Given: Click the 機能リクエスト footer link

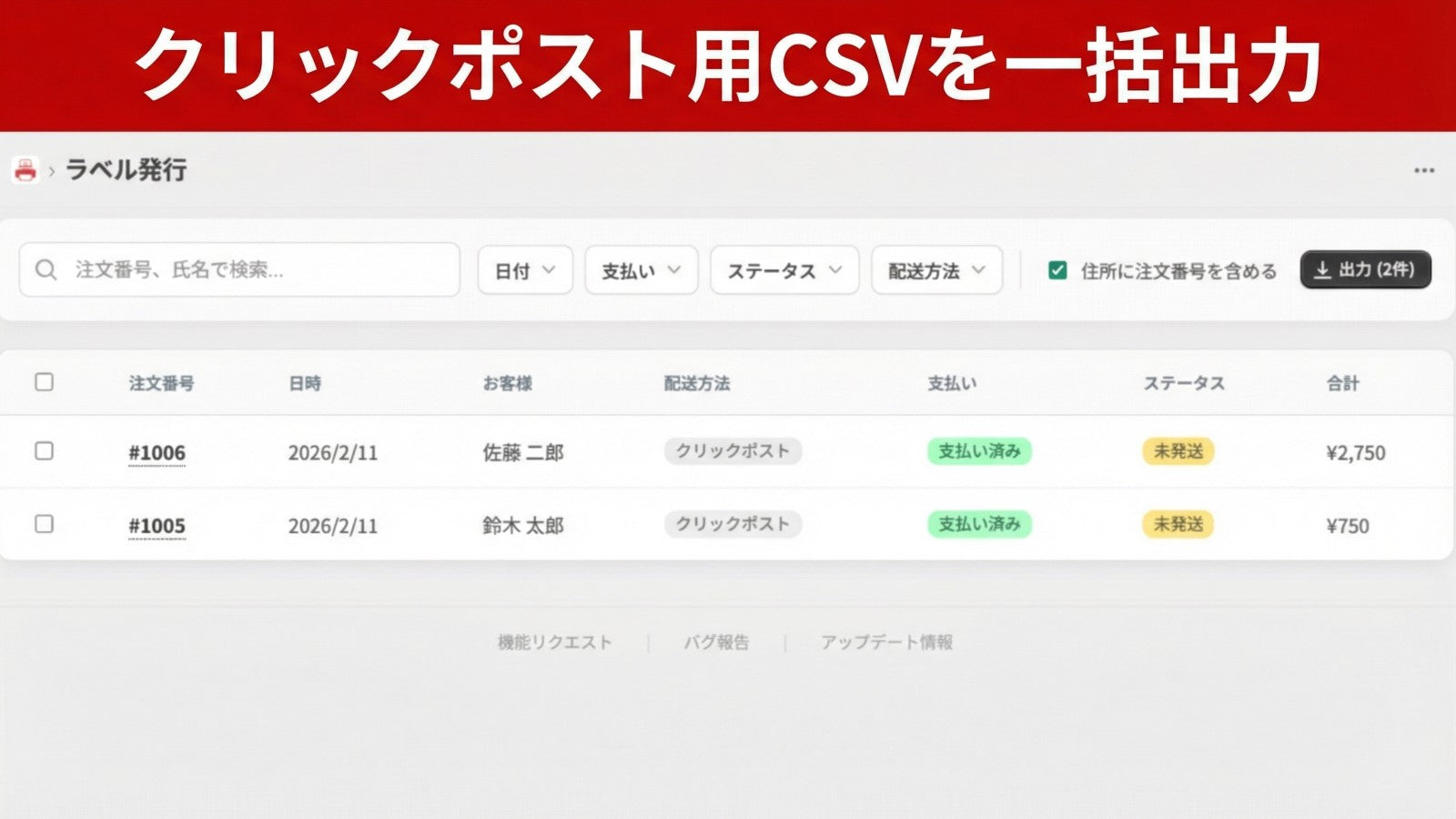Looking at the screenshot, I should coord(553,641).
